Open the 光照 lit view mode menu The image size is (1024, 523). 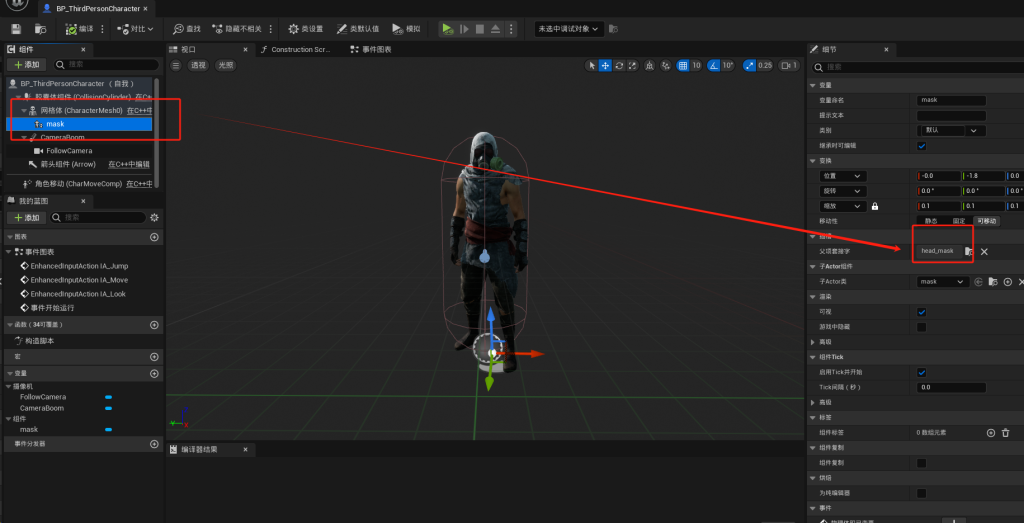tap(225, 65)
